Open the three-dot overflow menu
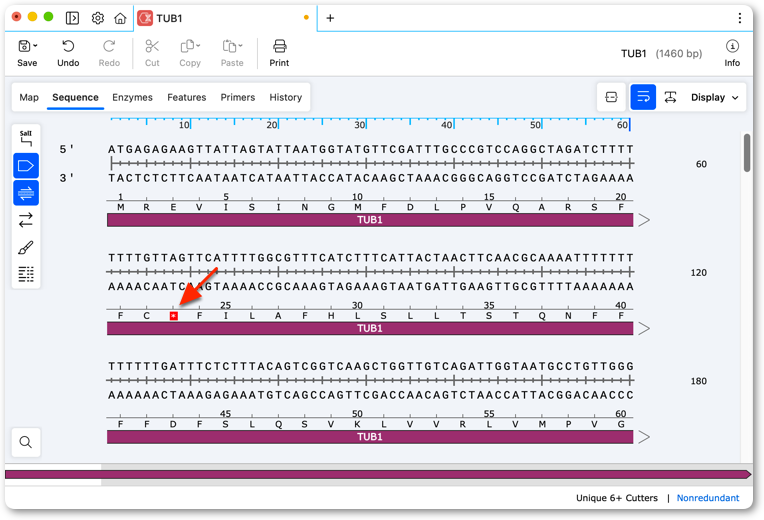The width and height of the screenshot is (764, 520). point(740,18)
